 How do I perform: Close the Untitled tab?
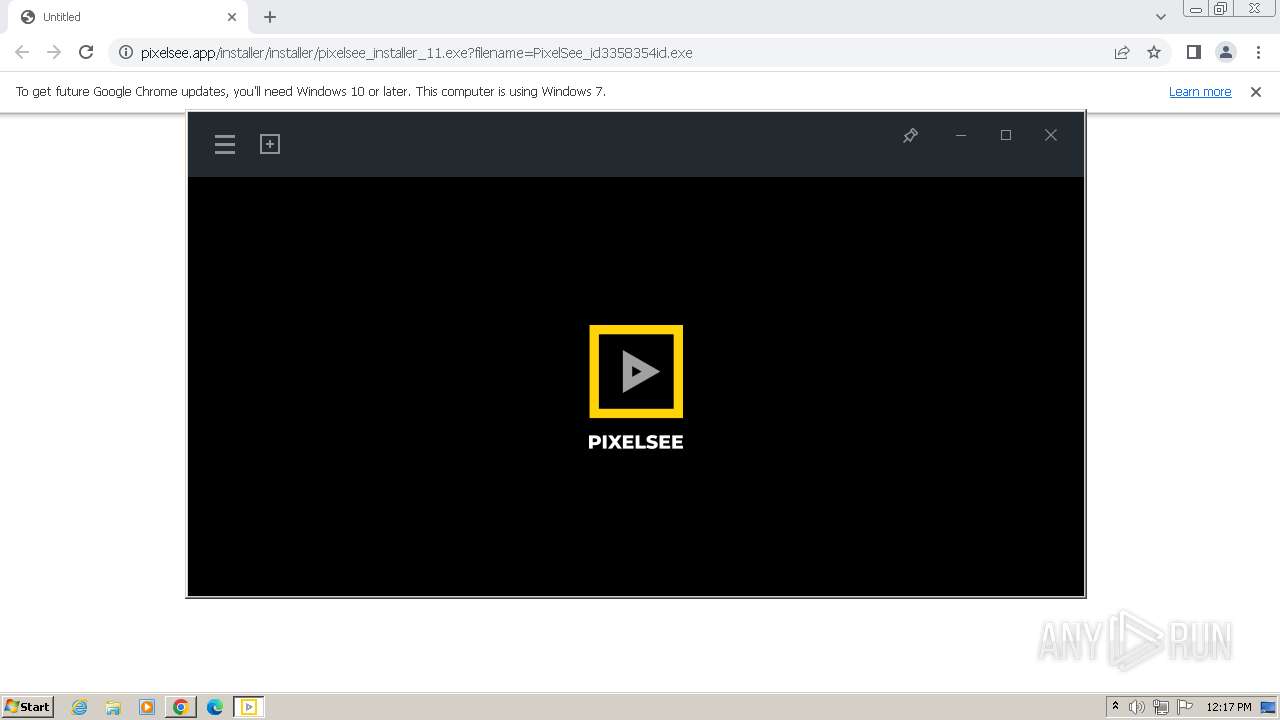tap(232, 17)
